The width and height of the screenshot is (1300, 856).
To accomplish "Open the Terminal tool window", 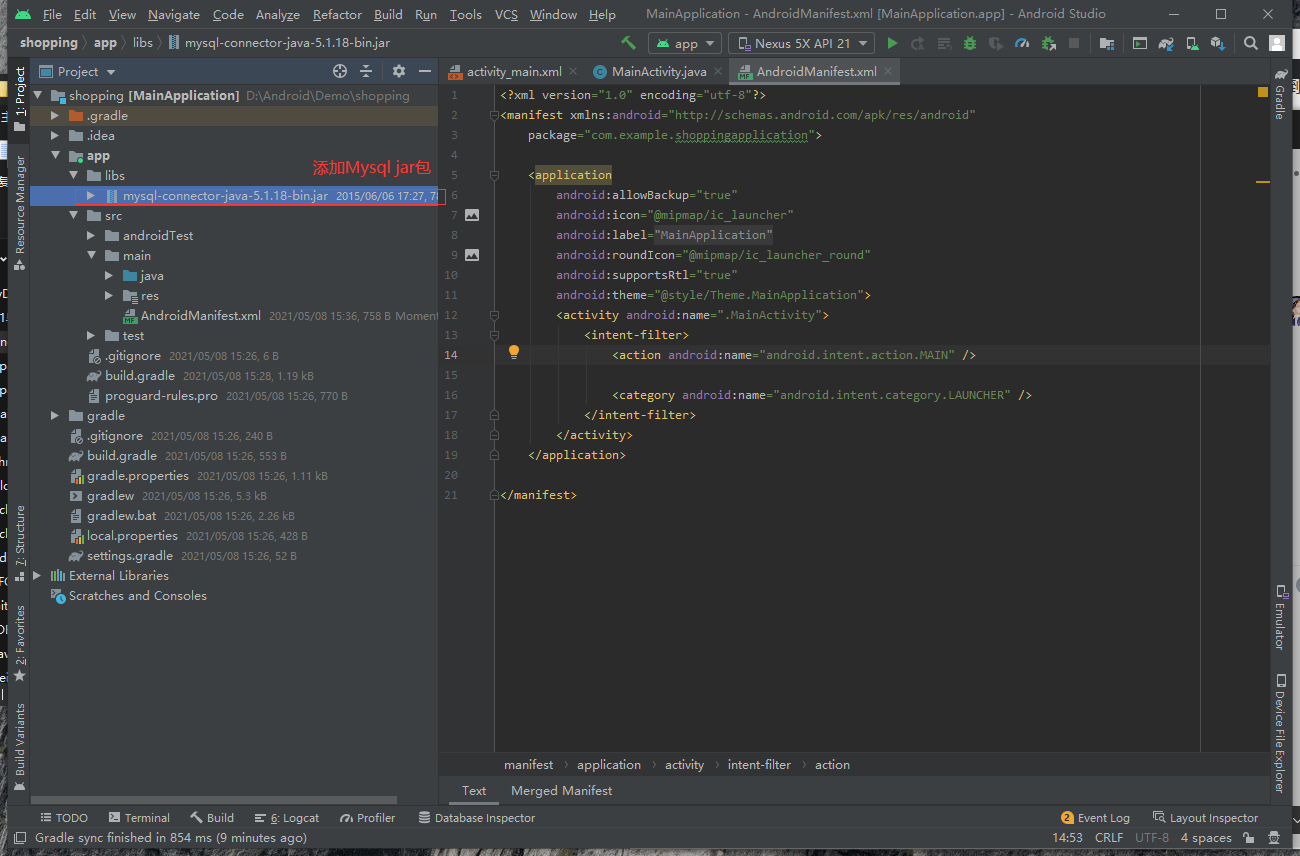I will click(139, 817).
